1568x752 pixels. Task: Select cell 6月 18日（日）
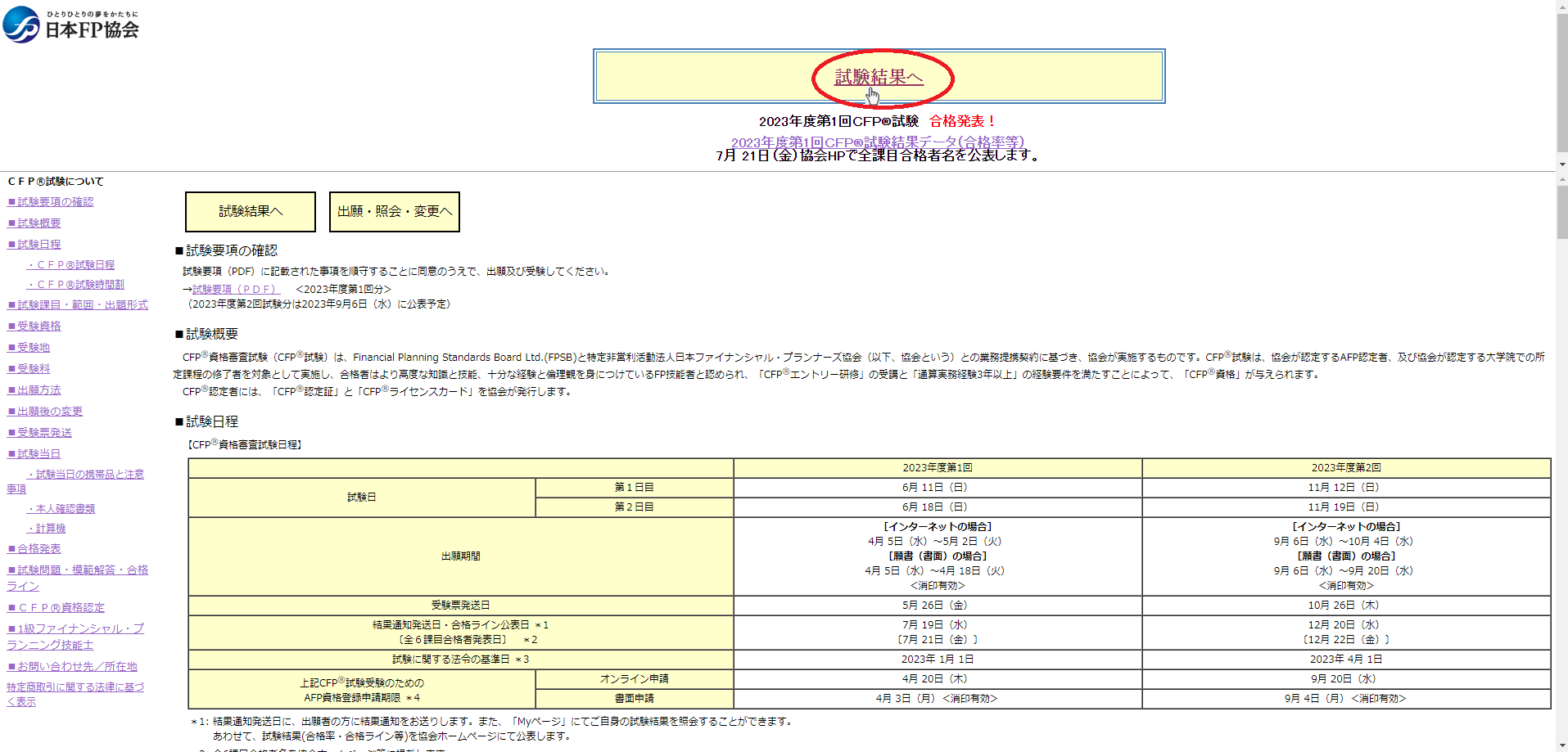(938, 507)
